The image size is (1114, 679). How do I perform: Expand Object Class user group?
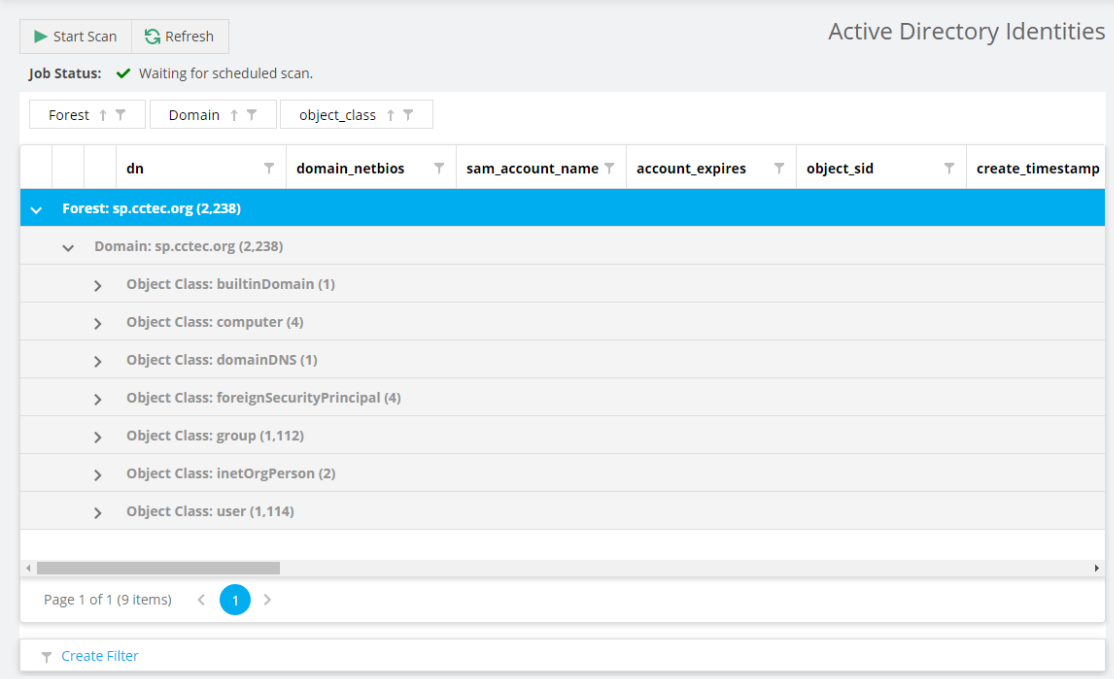coord(97,511)
